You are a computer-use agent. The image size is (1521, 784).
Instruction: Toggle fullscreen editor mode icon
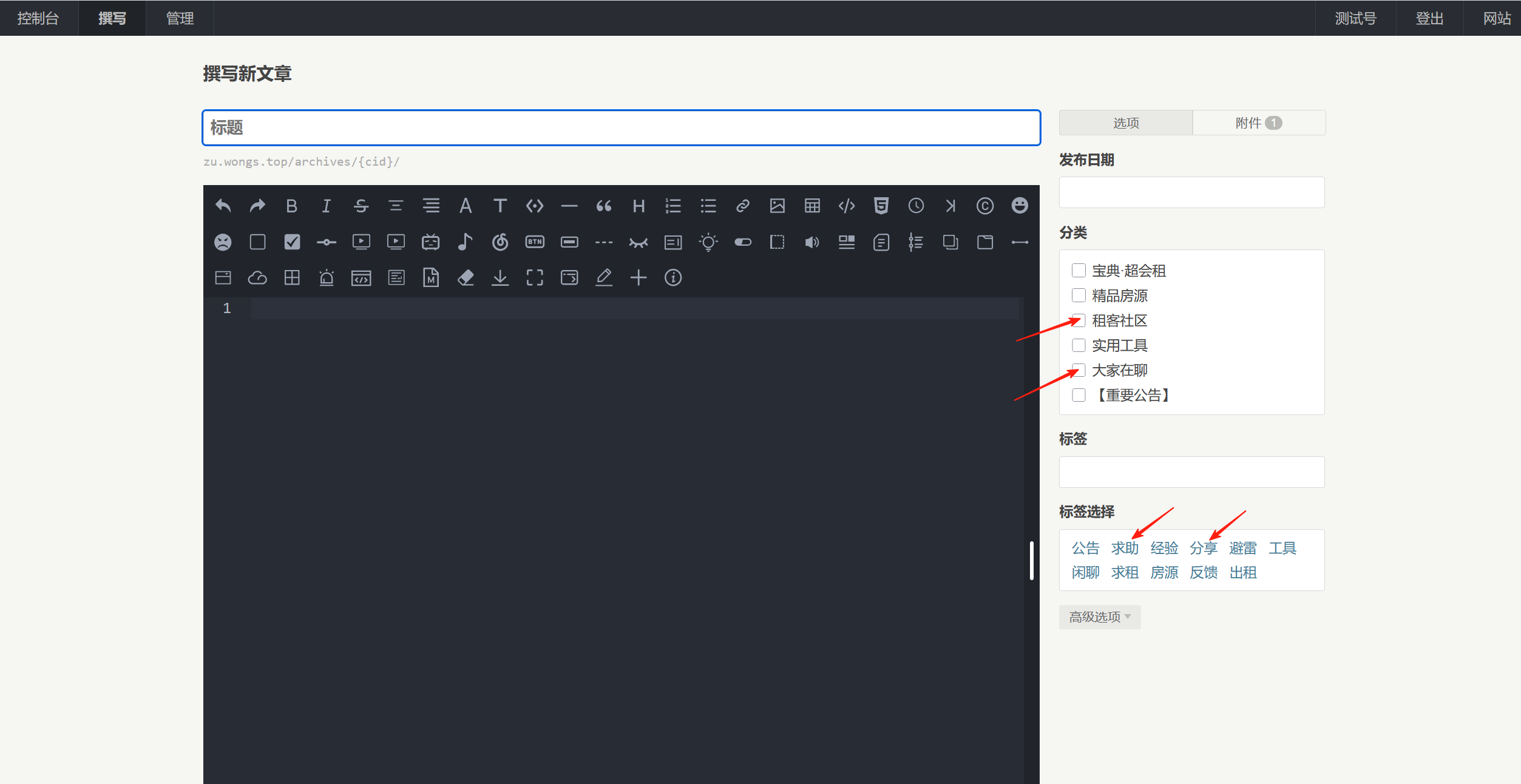coord(534,278)
